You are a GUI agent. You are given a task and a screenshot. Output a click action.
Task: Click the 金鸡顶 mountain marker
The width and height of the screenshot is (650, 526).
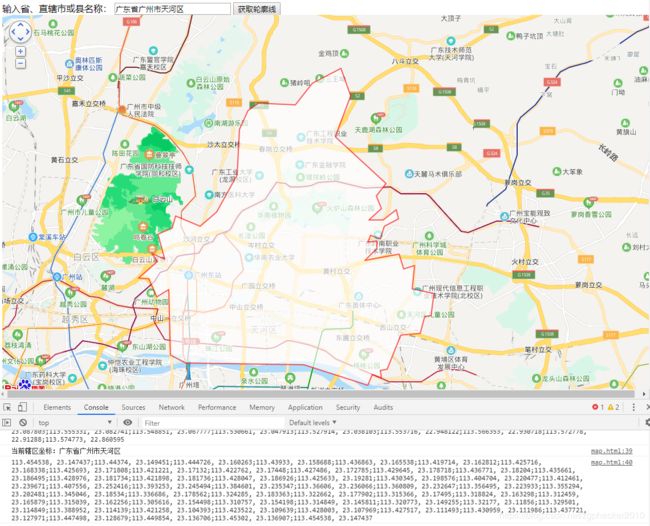click(344, 53)
